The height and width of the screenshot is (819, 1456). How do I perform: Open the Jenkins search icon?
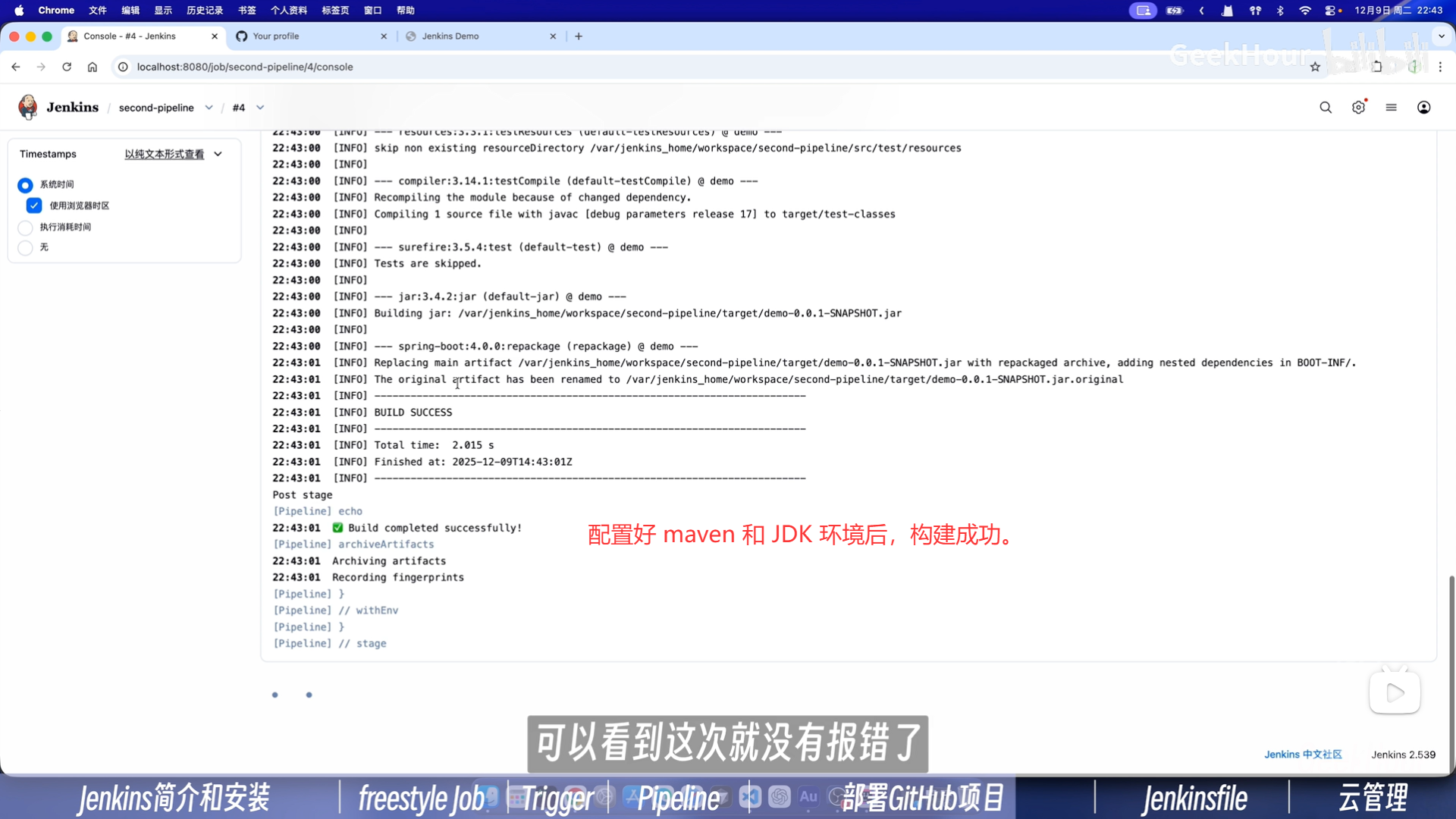[1326, 108]
